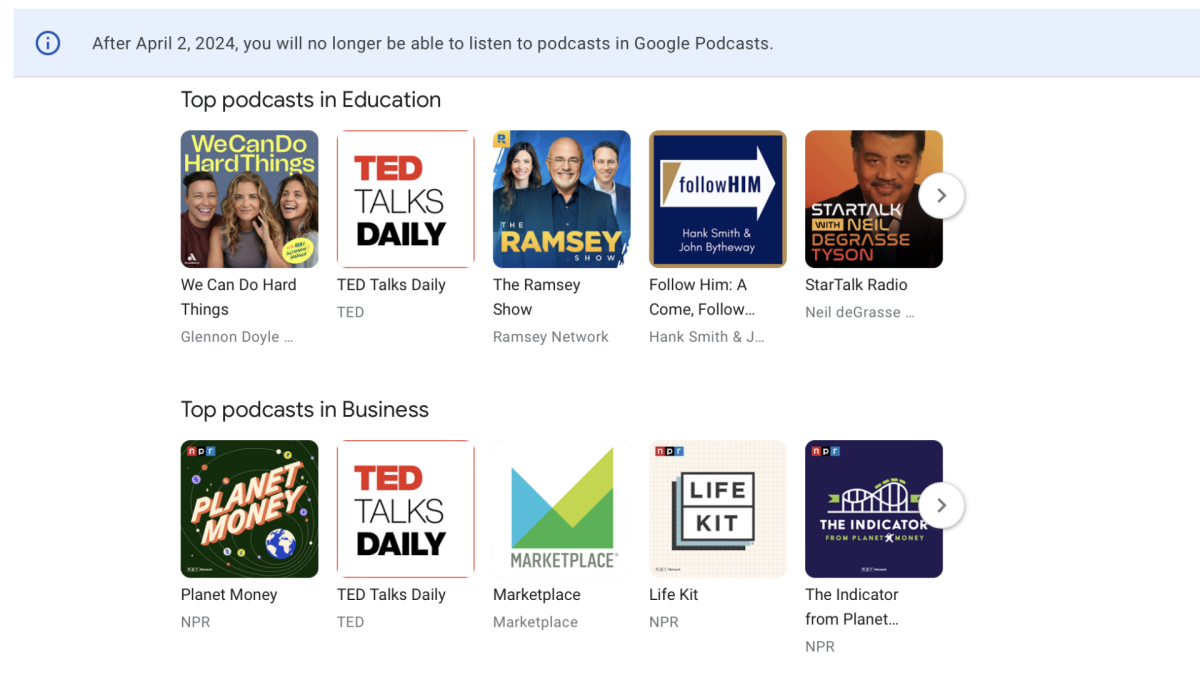Click the StarTalk Radio title

click(x=856, y=285)
